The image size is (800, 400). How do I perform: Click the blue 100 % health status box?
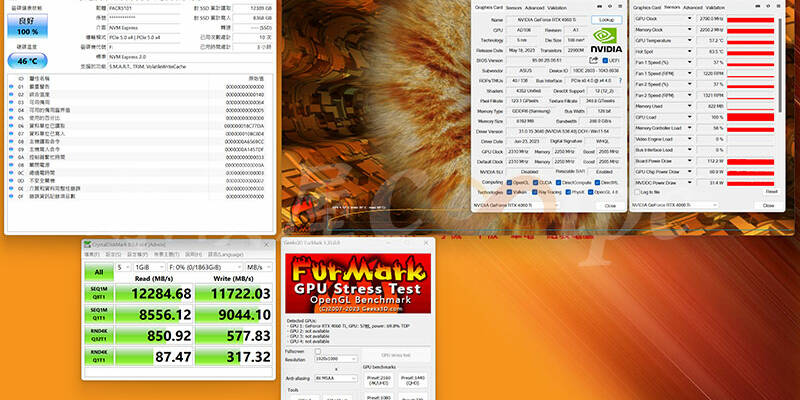tap(28, 26)
